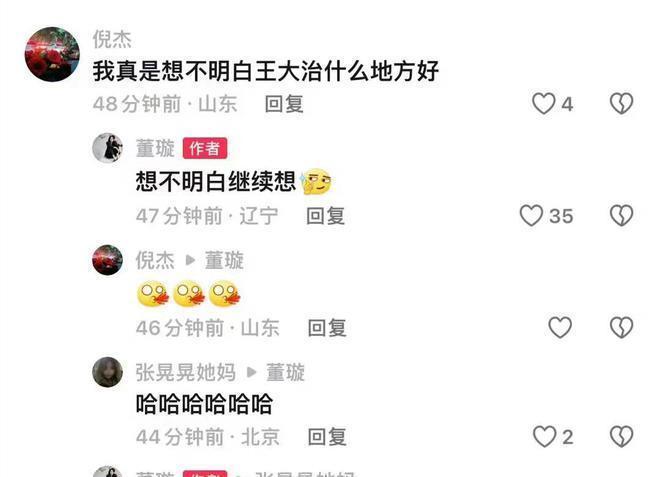Screen dimensions: 660x477
Task: Reply to 倪杰's comment from 48分钟前
Action: click(284, 104)
